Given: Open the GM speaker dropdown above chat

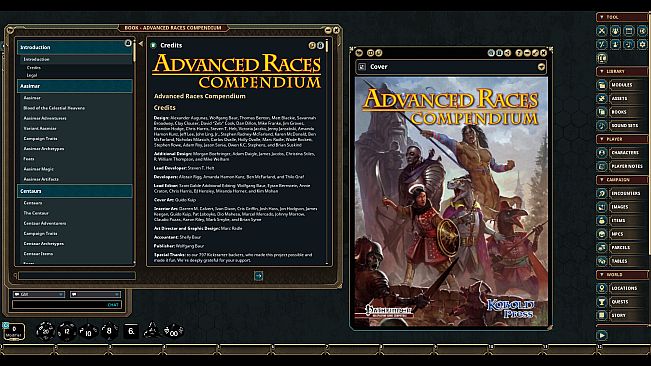Looking at the screenshot, I should tap(38, 294).
